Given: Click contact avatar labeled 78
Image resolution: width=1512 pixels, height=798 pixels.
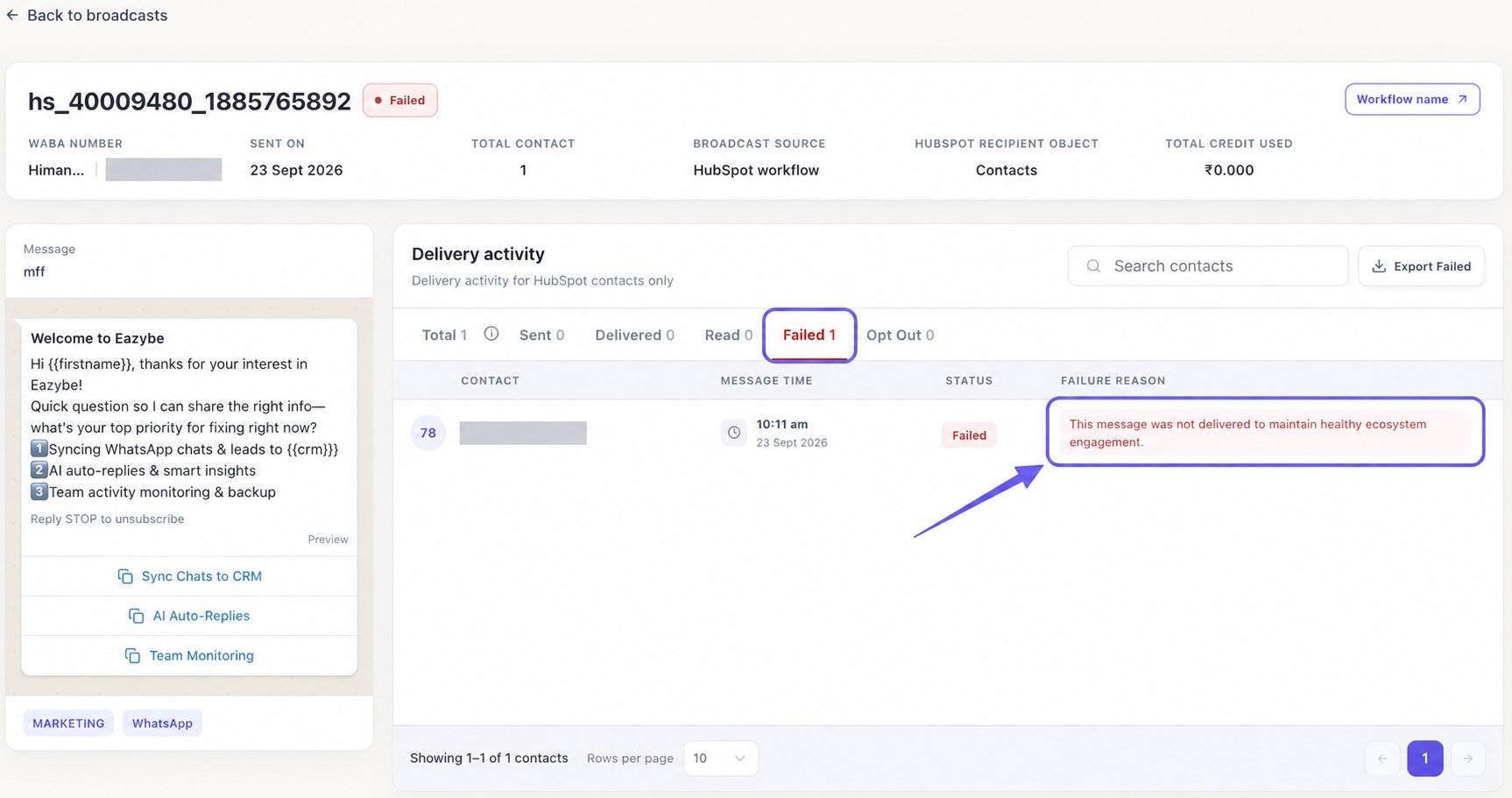Looking at the screenshot, I should coord(428,433).
